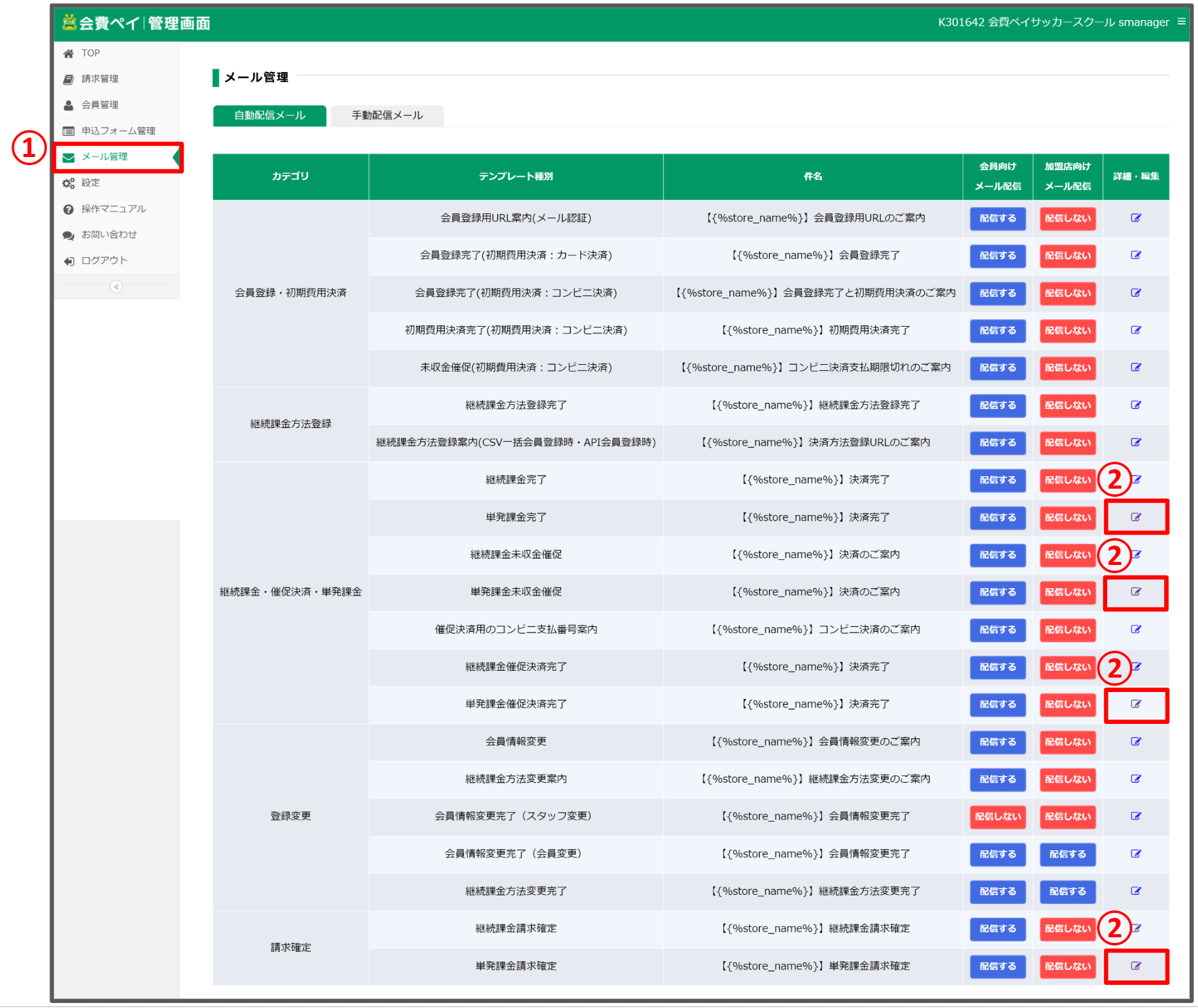Edit the 単発課金請求確定 template
Viewport: 1198px width, 1008px height.
1135,966
